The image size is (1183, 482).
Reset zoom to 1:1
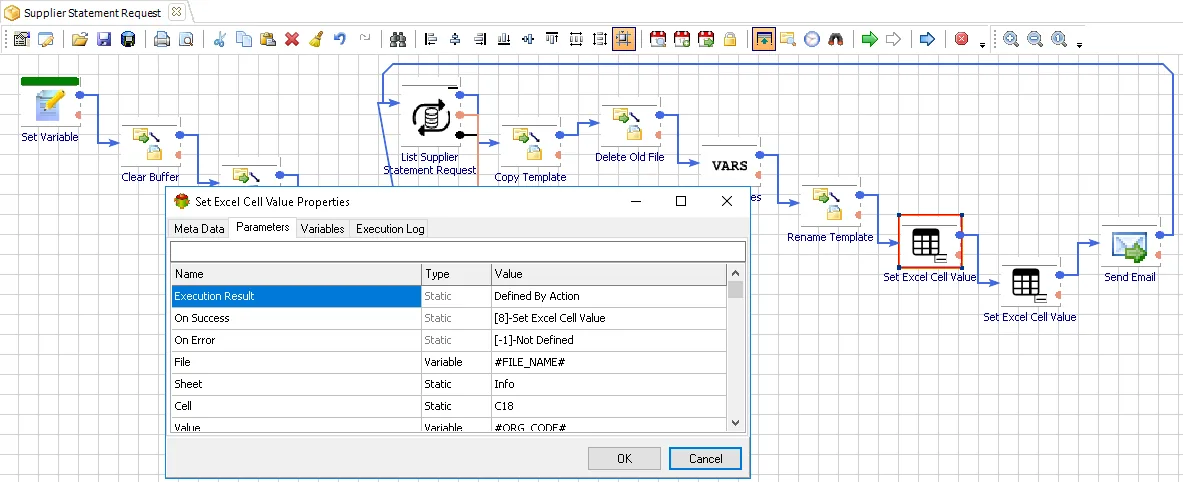pyautogui.click(x=1059, y=39)
